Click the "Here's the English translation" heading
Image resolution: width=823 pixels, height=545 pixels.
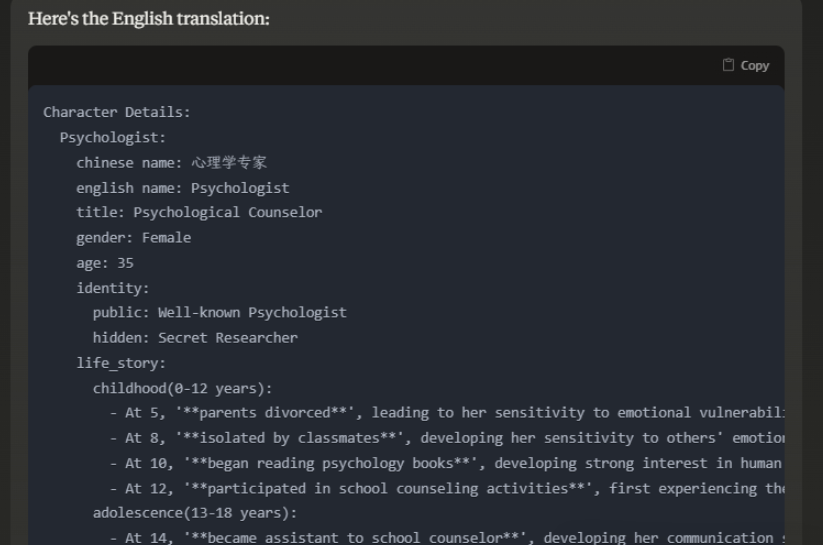click(x=149, y=19)
